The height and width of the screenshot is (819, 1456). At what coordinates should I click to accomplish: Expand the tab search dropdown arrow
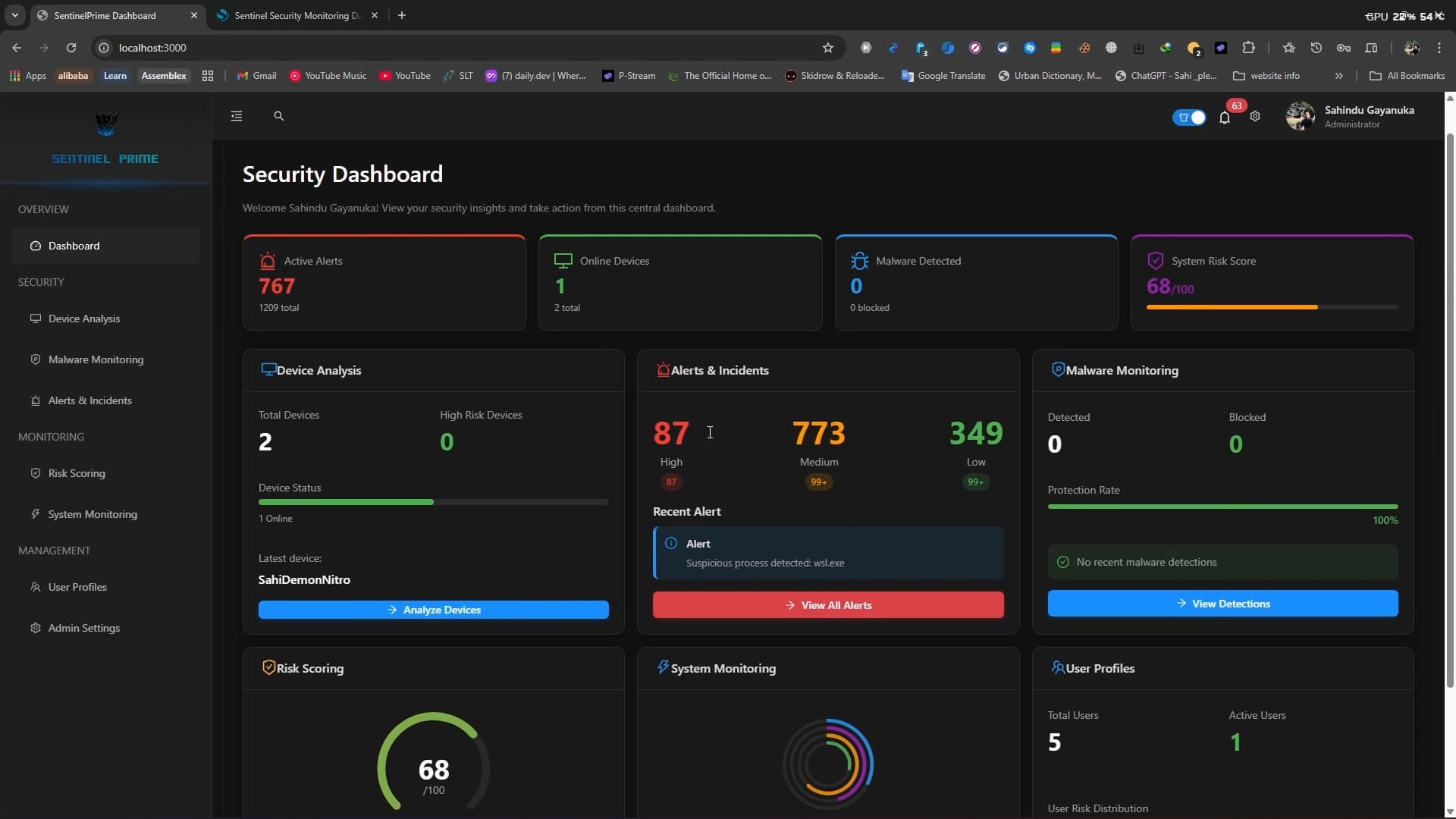pos(14,15)
